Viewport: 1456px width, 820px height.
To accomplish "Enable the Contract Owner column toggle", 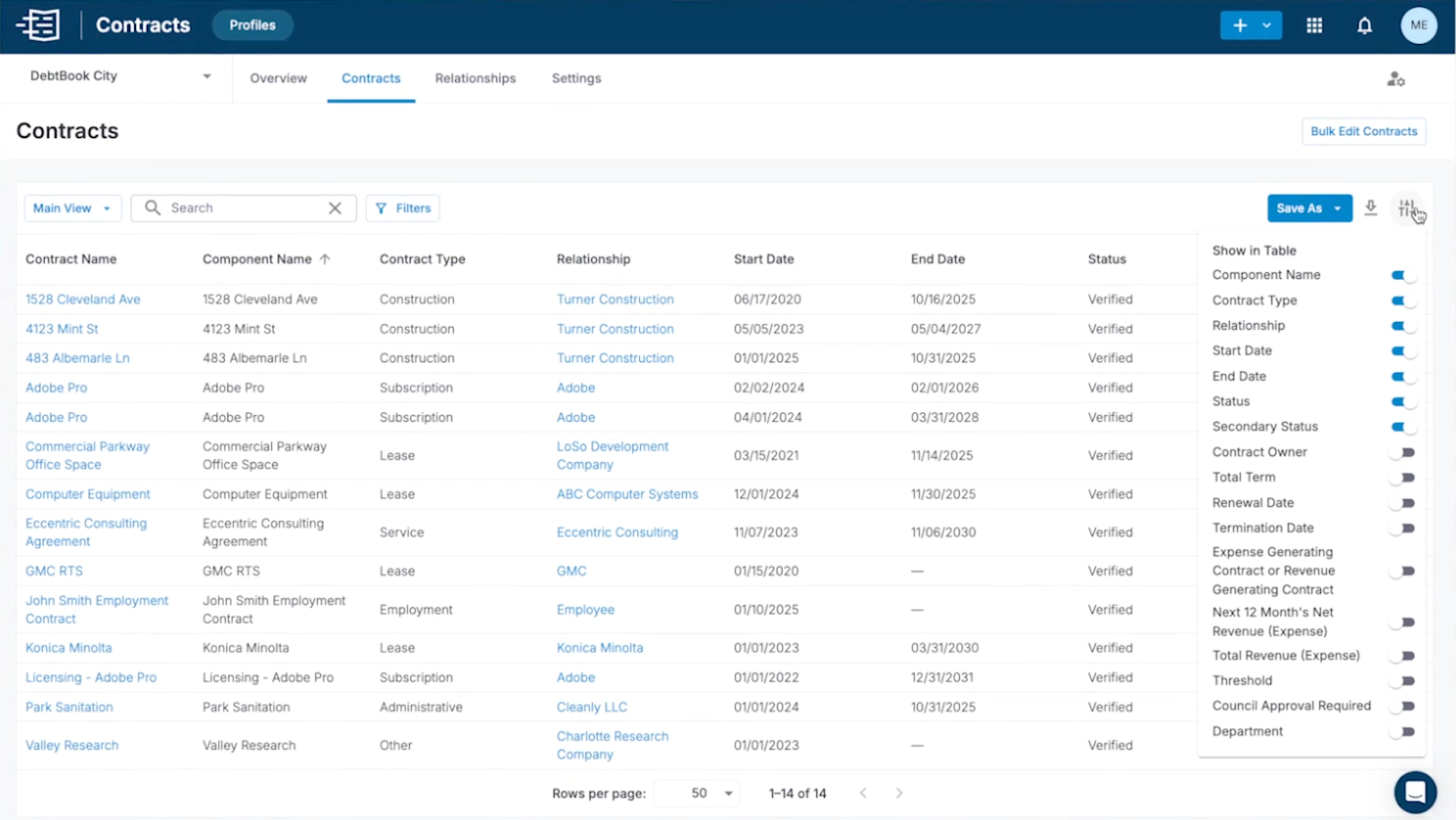I will click(x=1403, y=452).
